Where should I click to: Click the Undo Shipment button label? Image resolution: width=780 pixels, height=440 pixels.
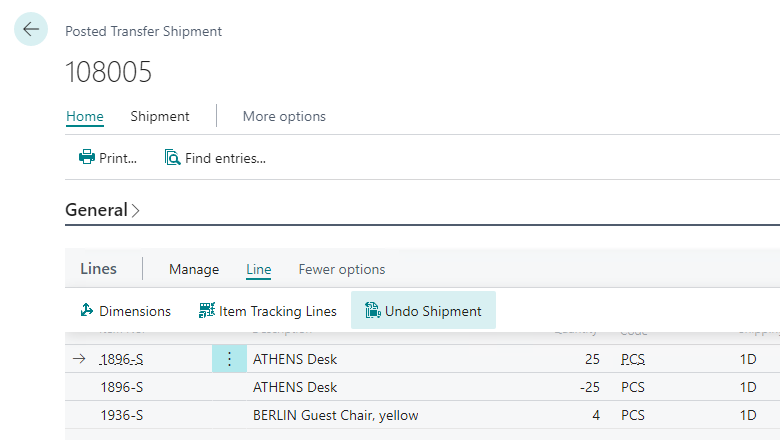[433, 311]
